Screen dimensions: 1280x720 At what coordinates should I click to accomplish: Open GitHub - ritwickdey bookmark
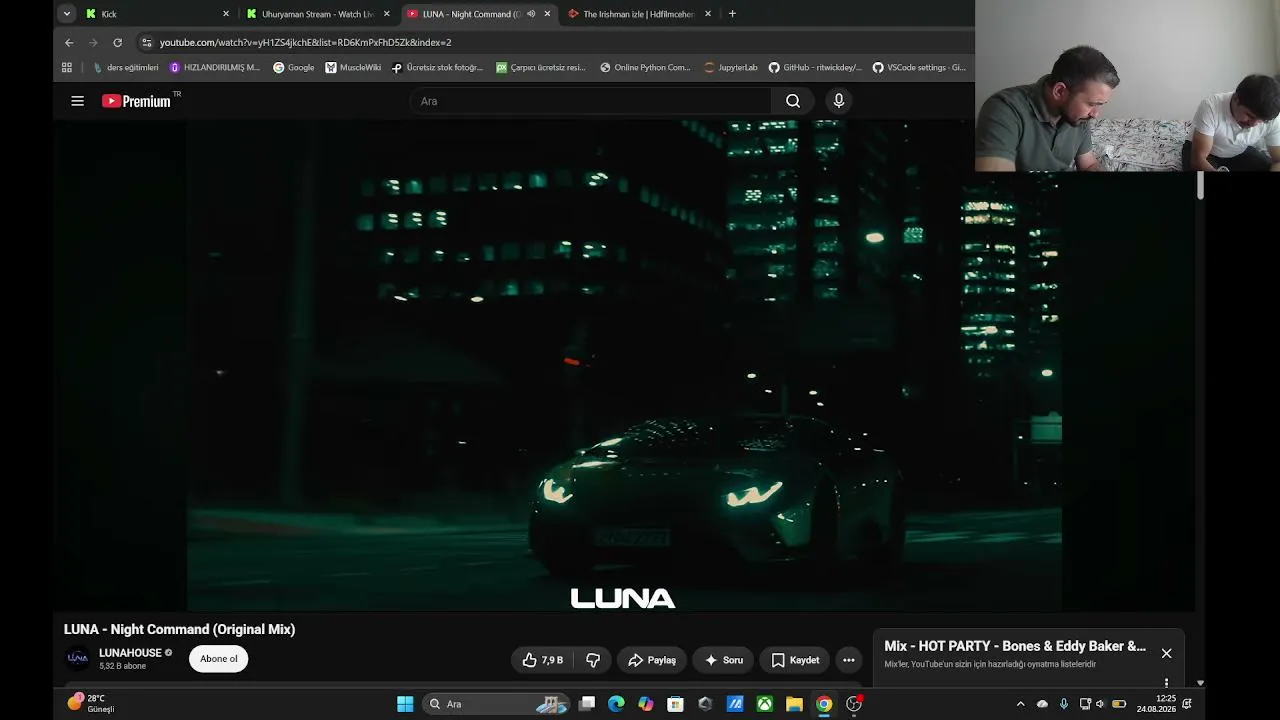click(x=815, y=68)
